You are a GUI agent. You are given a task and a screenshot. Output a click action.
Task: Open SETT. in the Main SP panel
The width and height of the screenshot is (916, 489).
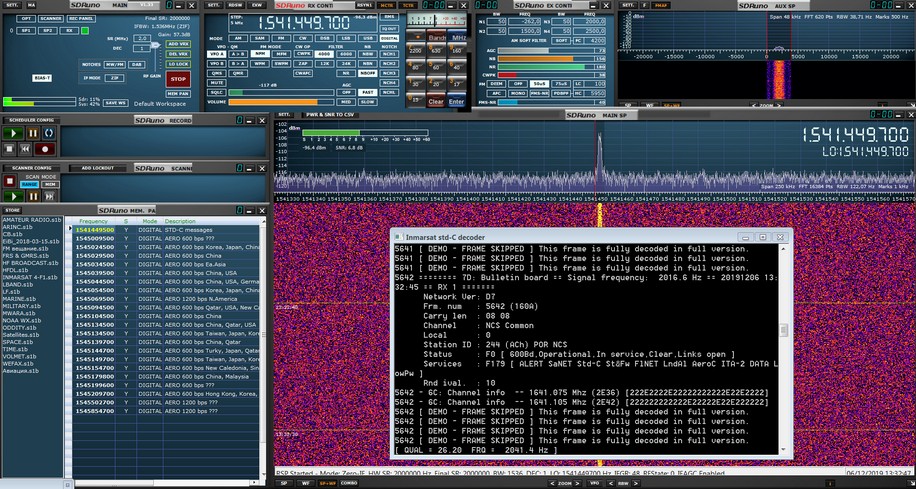[283, 115]
